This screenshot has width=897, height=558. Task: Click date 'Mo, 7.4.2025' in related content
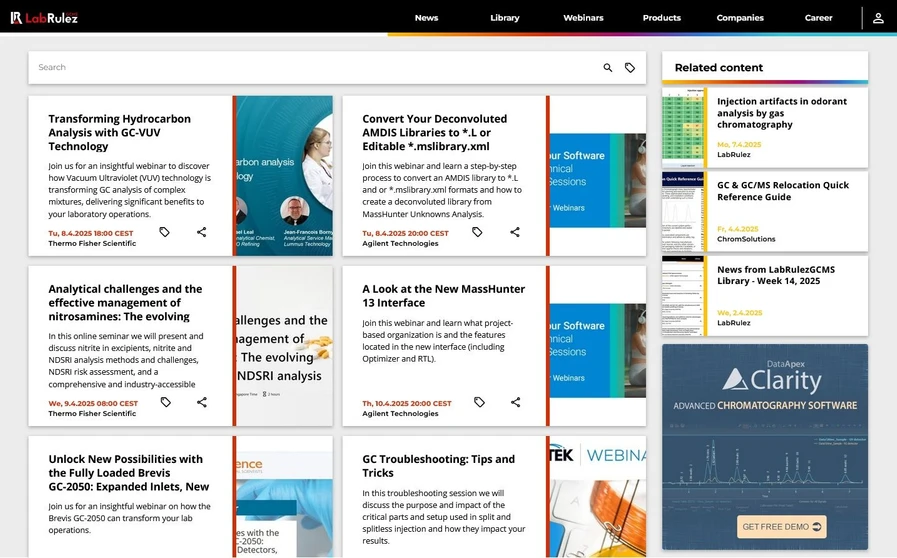[x=739, y=145]
